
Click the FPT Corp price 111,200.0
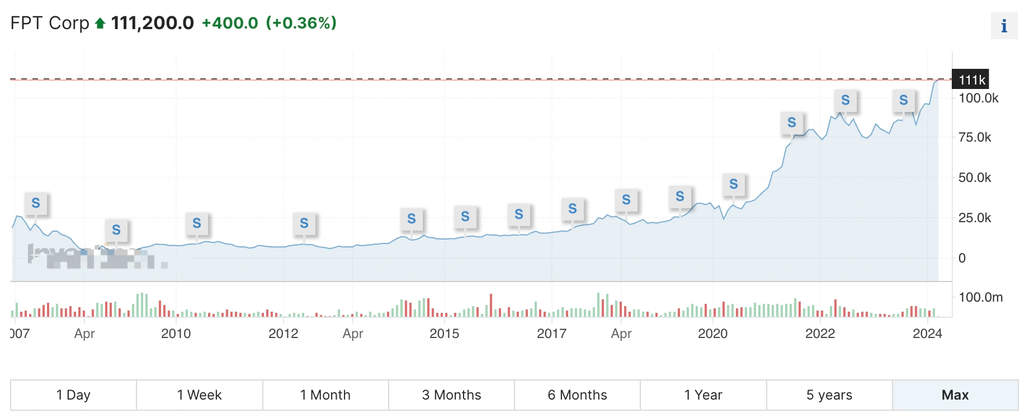pos(152,23)
